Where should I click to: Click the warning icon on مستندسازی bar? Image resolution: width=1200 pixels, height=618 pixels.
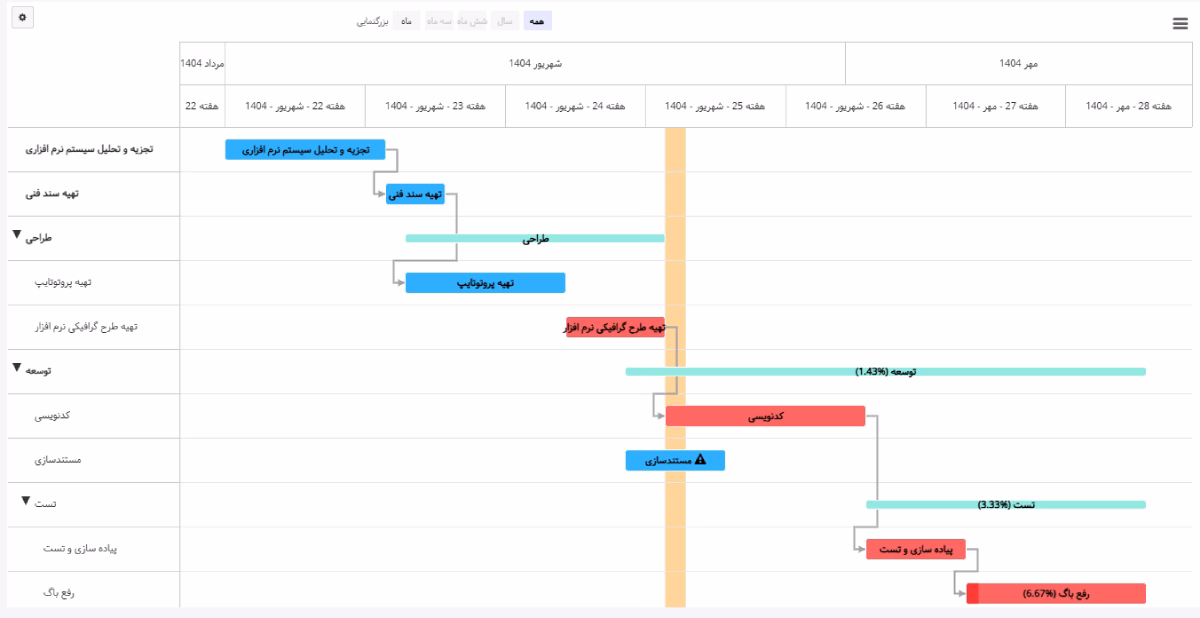pos(700,460)
